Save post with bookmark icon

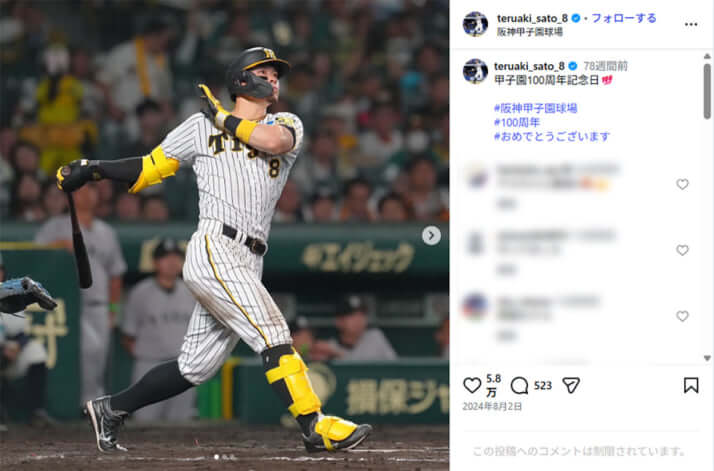coord(691,385)
